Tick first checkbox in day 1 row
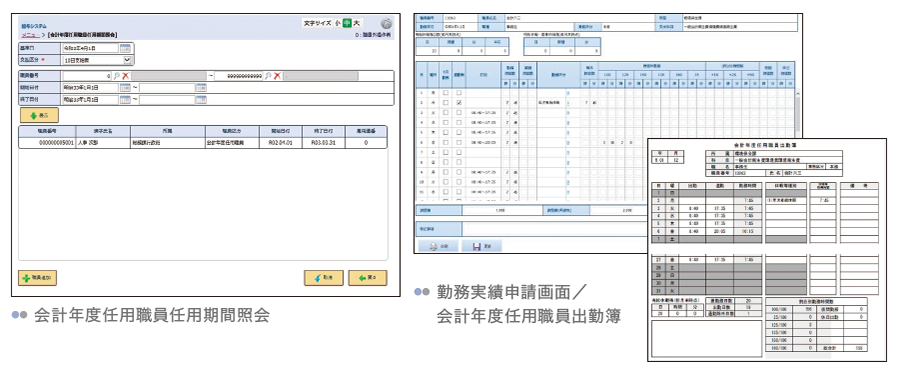Viewport: 900px width, 378px height. [x=445, y=92]
